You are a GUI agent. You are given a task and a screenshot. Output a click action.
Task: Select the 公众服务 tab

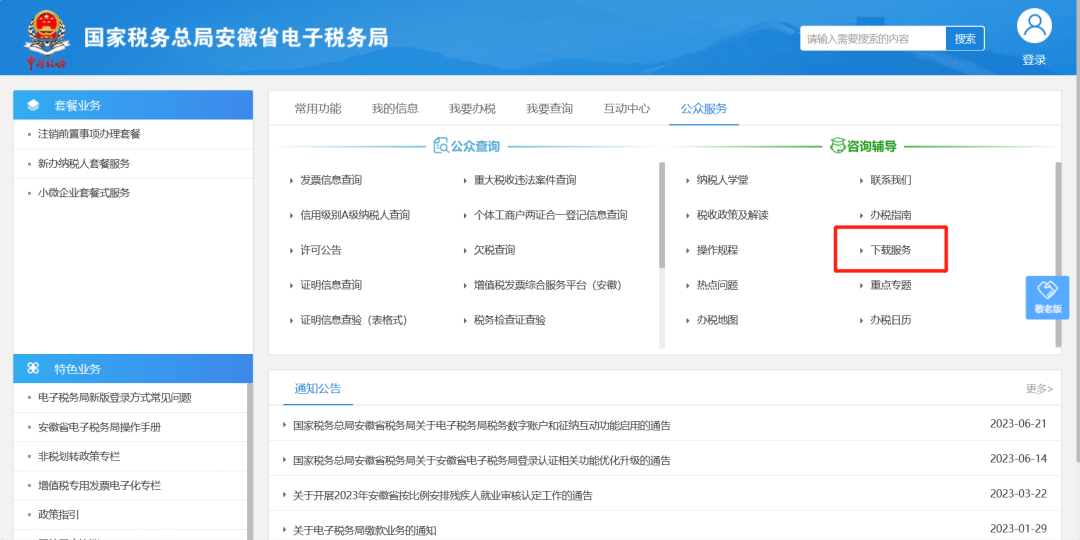(704, 108)
